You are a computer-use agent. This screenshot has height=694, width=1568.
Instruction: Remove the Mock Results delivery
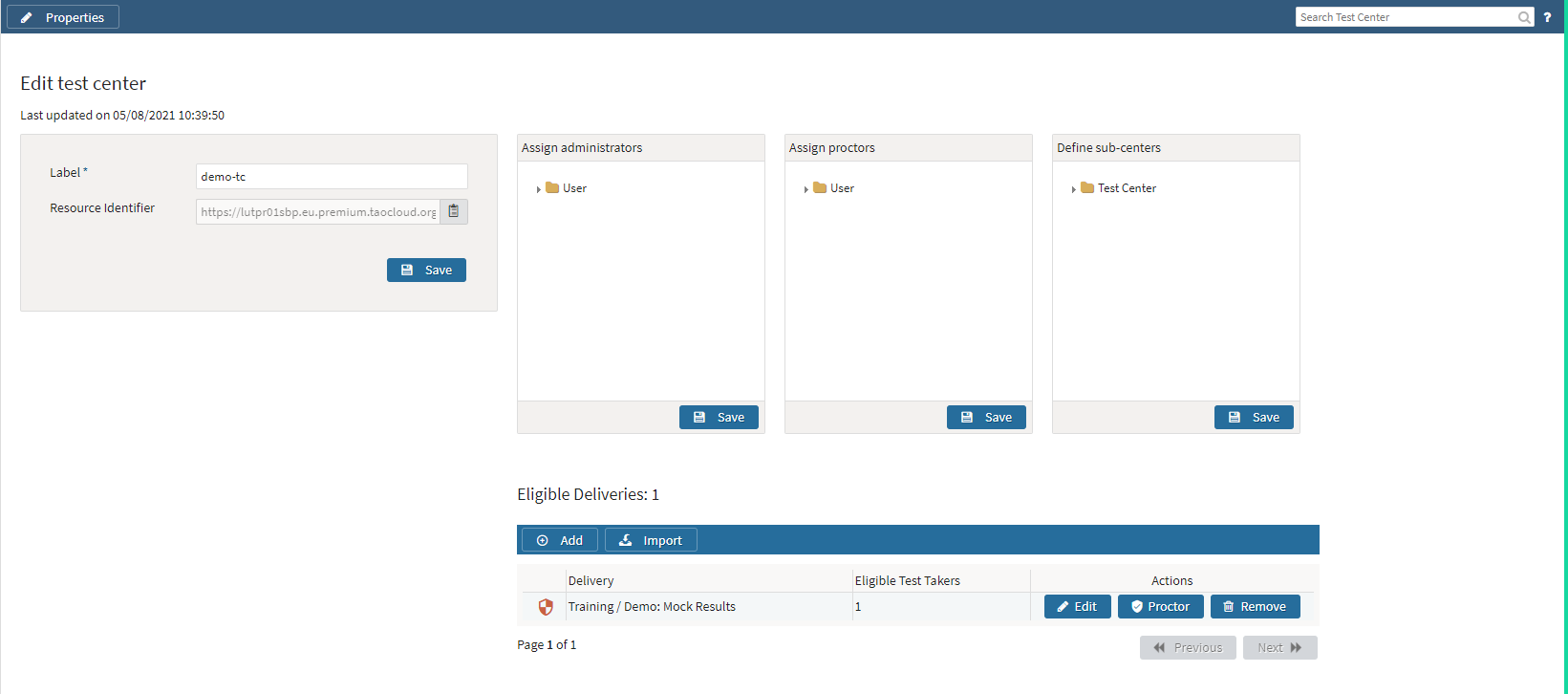1255,607
